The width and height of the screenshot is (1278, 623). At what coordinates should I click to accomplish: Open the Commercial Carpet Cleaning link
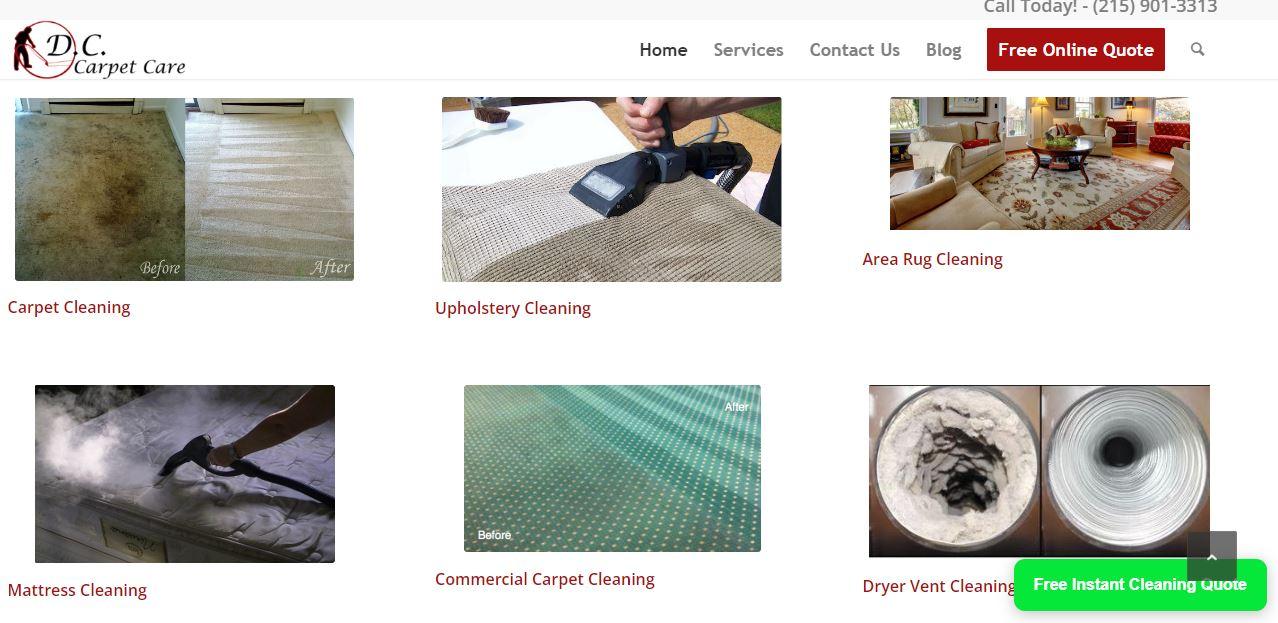pyautogui.click(x=545, y=579)
